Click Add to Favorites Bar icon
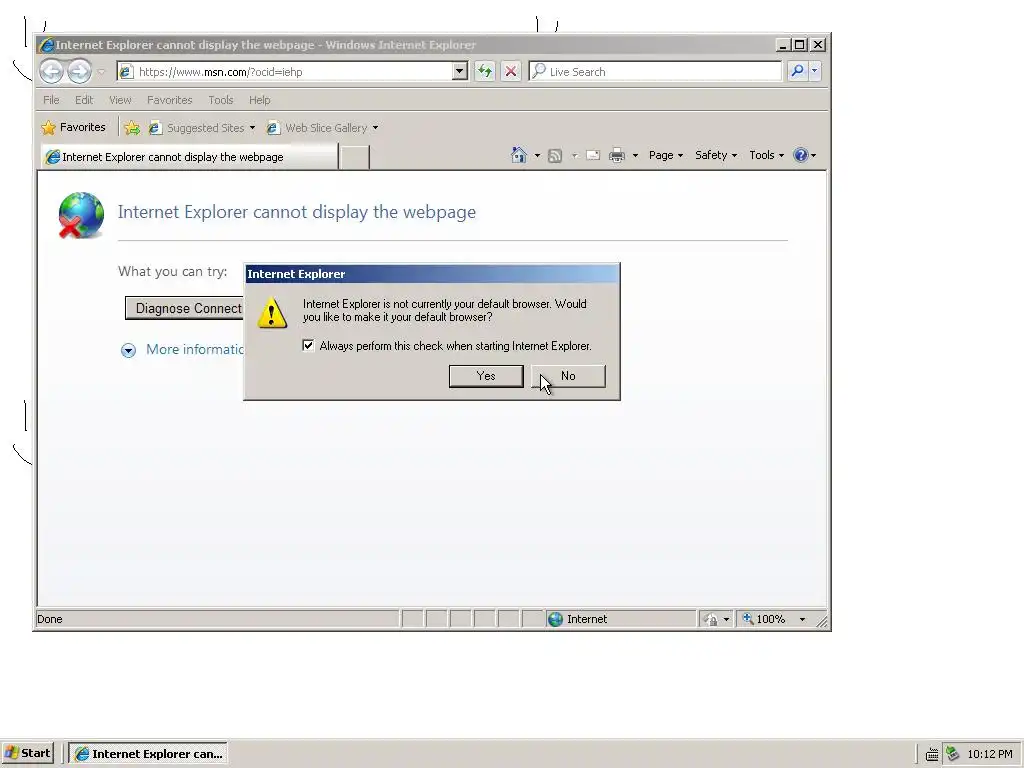The height and width of the screenshot is (768, 1024). coord(132,128)
